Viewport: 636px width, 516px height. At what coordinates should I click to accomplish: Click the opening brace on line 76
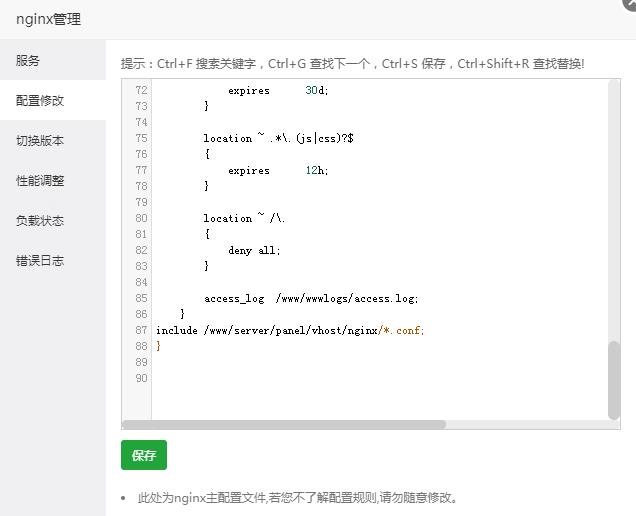click(207, 154)
